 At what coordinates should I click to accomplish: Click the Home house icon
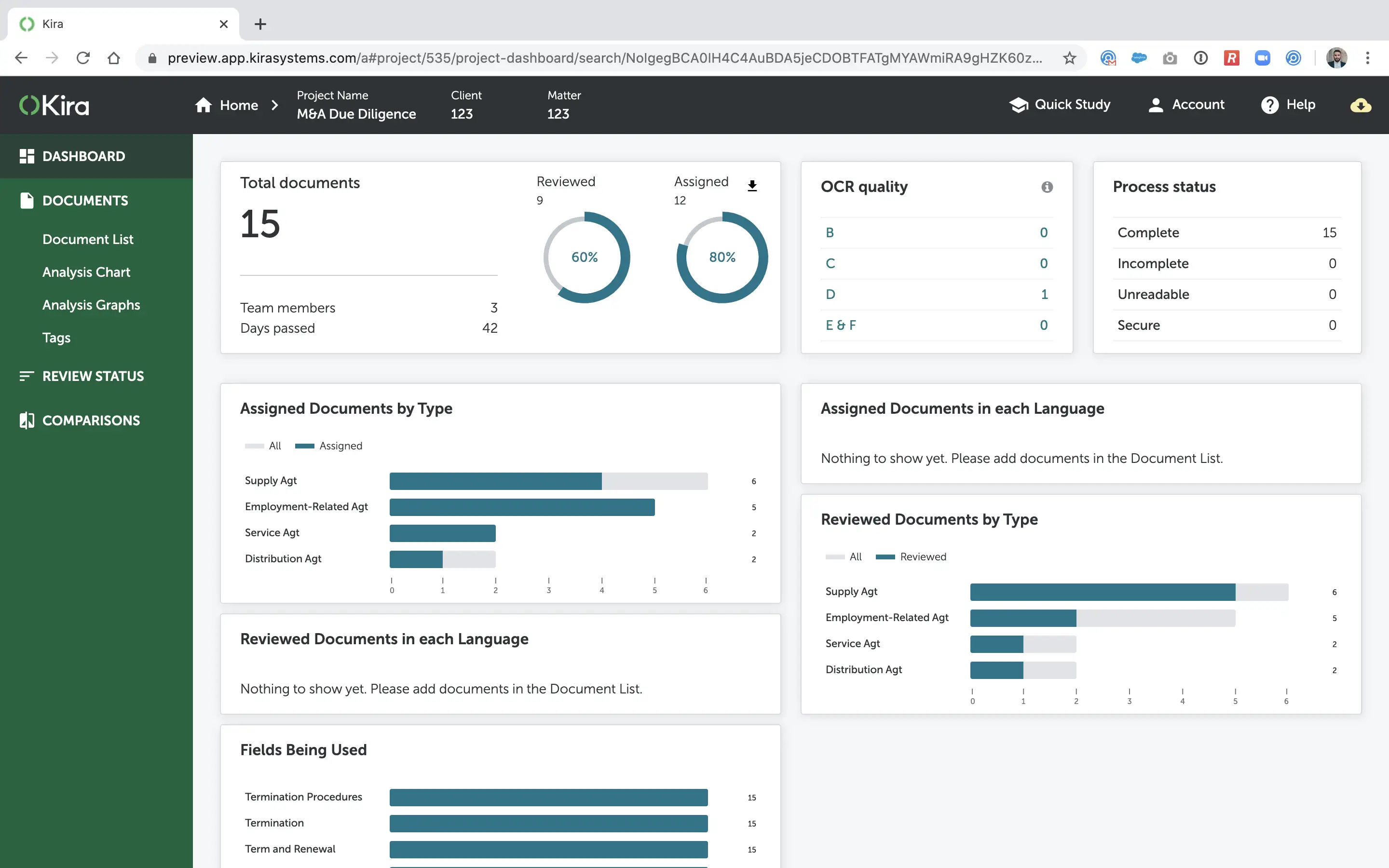pos(203,105)
